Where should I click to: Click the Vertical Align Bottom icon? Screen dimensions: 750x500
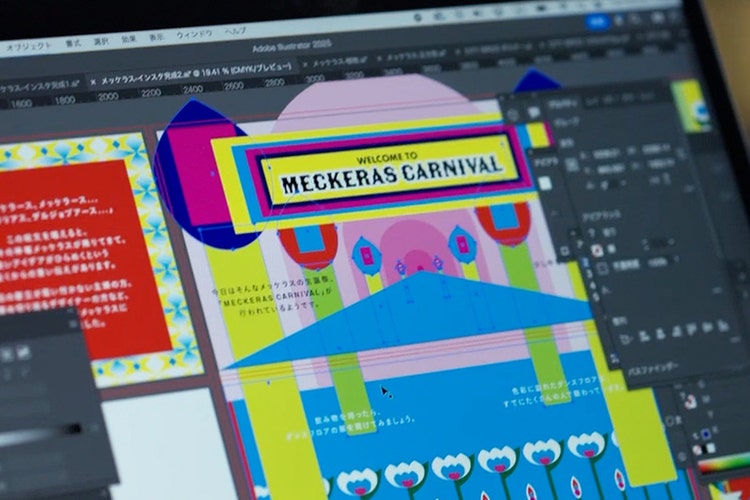(x=723, y=325)
